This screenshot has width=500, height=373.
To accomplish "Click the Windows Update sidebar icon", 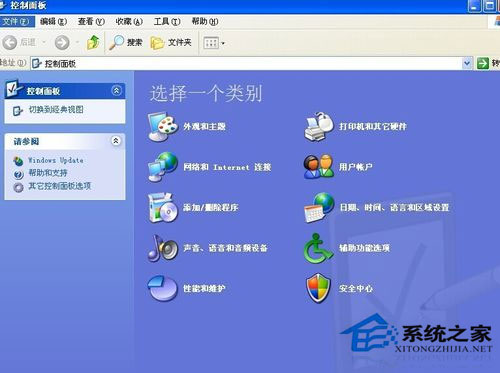I will click(x=18, y=161).
